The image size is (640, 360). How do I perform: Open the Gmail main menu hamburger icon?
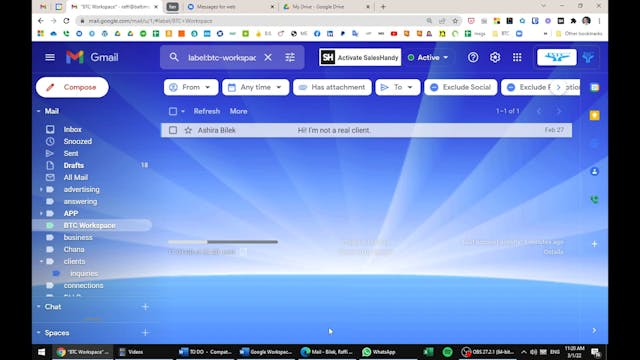[x=50, y=58]
